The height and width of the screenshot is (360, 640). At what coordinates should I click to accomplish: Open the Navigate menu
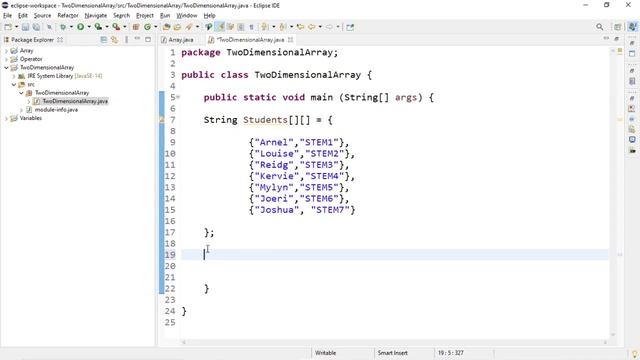pyautogui.click(x=96, y=16)
